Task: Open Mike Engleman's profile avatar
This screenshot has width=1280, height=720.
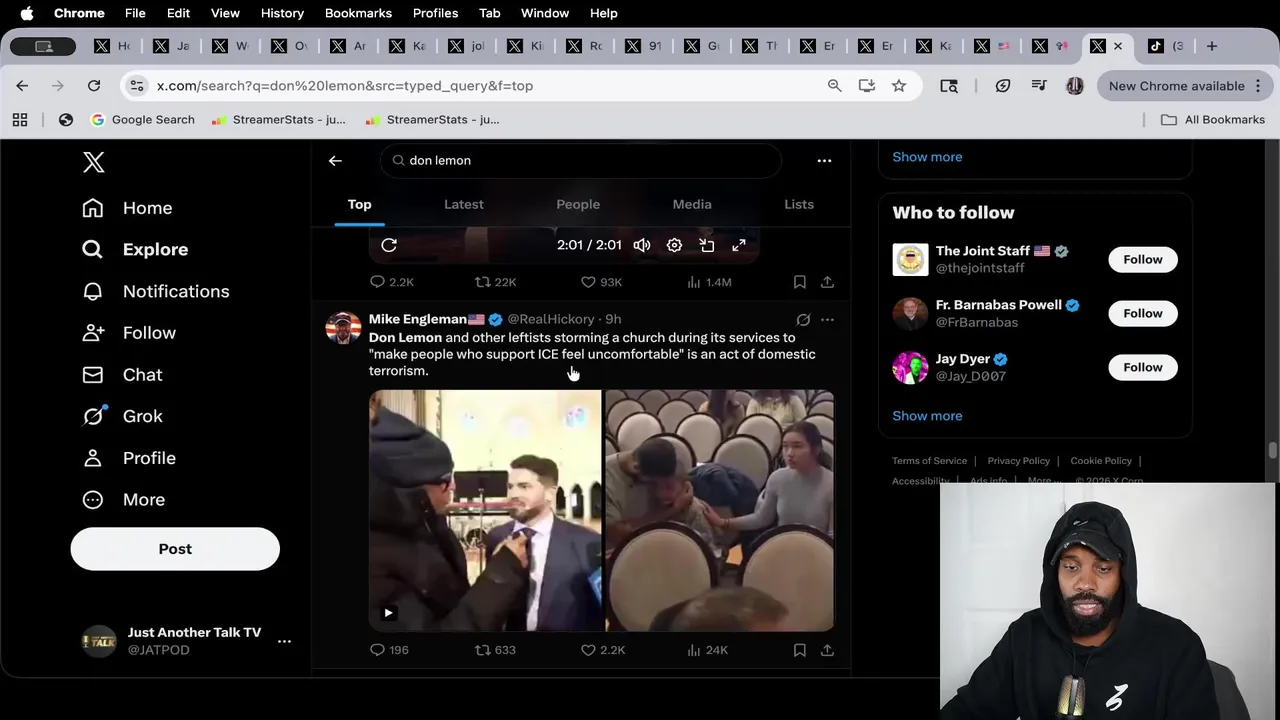Action: click(x=343, y=328)
